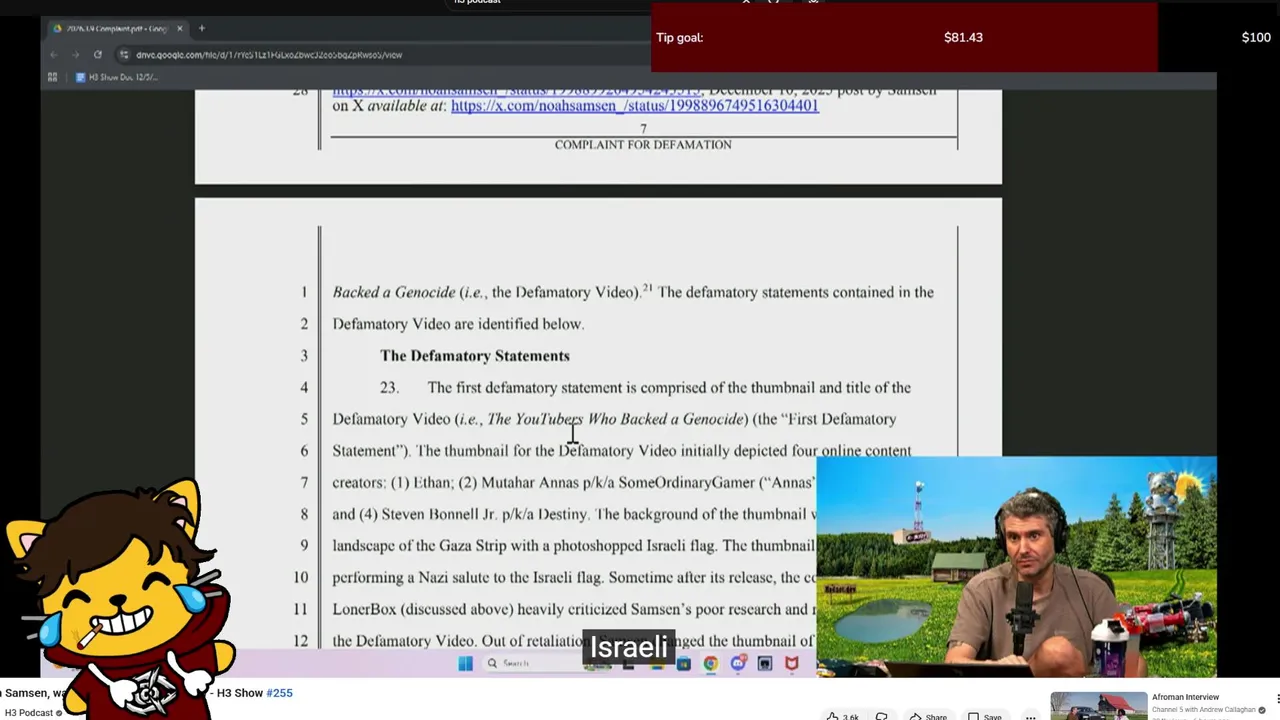Go back using the browser back arrow
The height and width of the screenshot is (720, 1280).
point(54,55)
